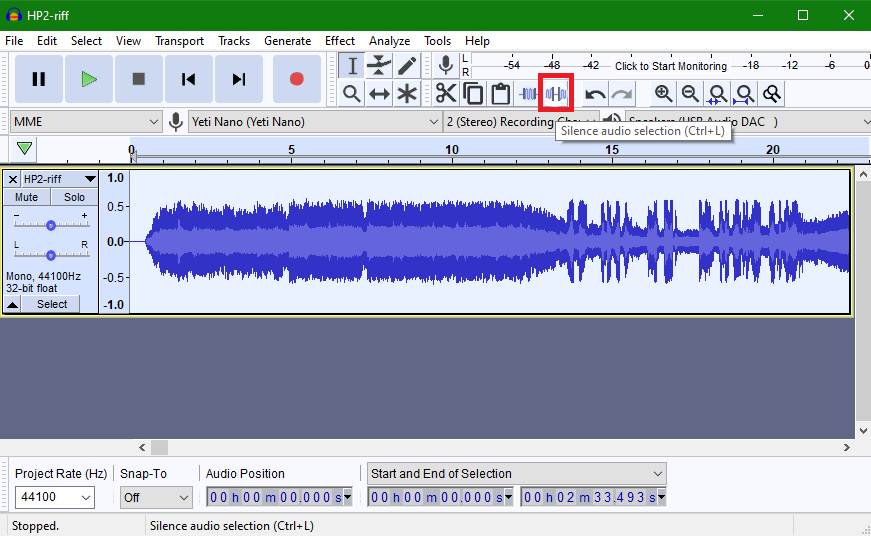Click the Zoom Toggle icon
The width and height of the screenshot is (871, 536).
[772, 93]
